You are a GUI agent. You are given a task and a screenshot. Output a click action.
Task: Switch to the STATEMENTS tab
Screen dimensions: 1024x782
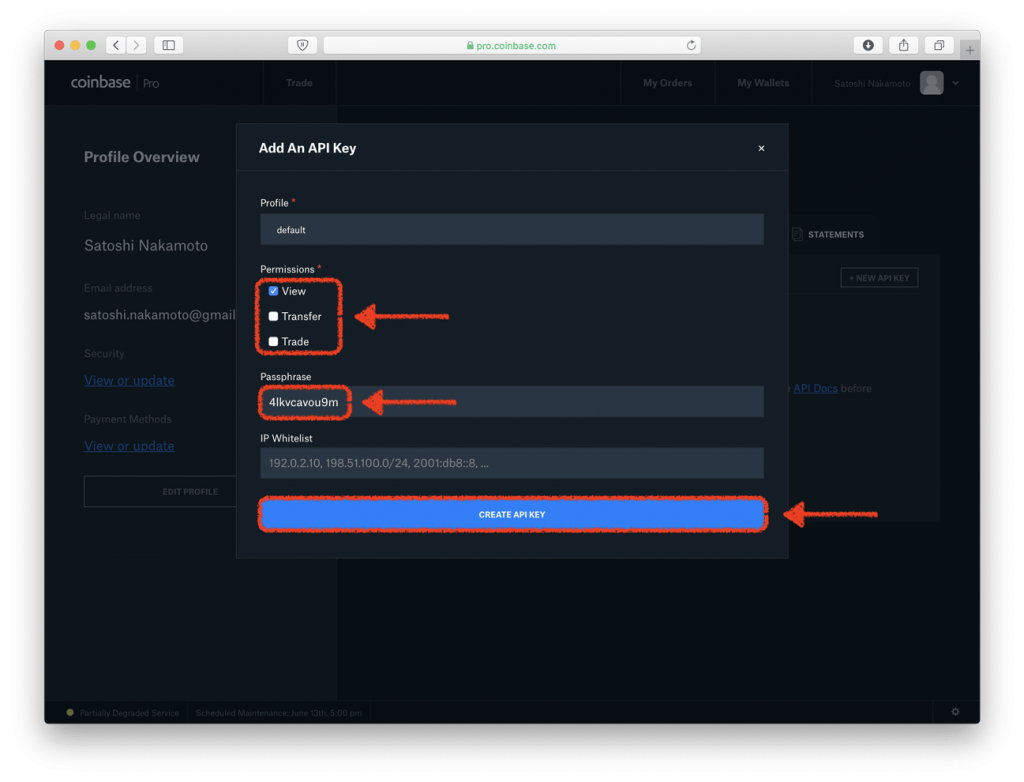829,235
